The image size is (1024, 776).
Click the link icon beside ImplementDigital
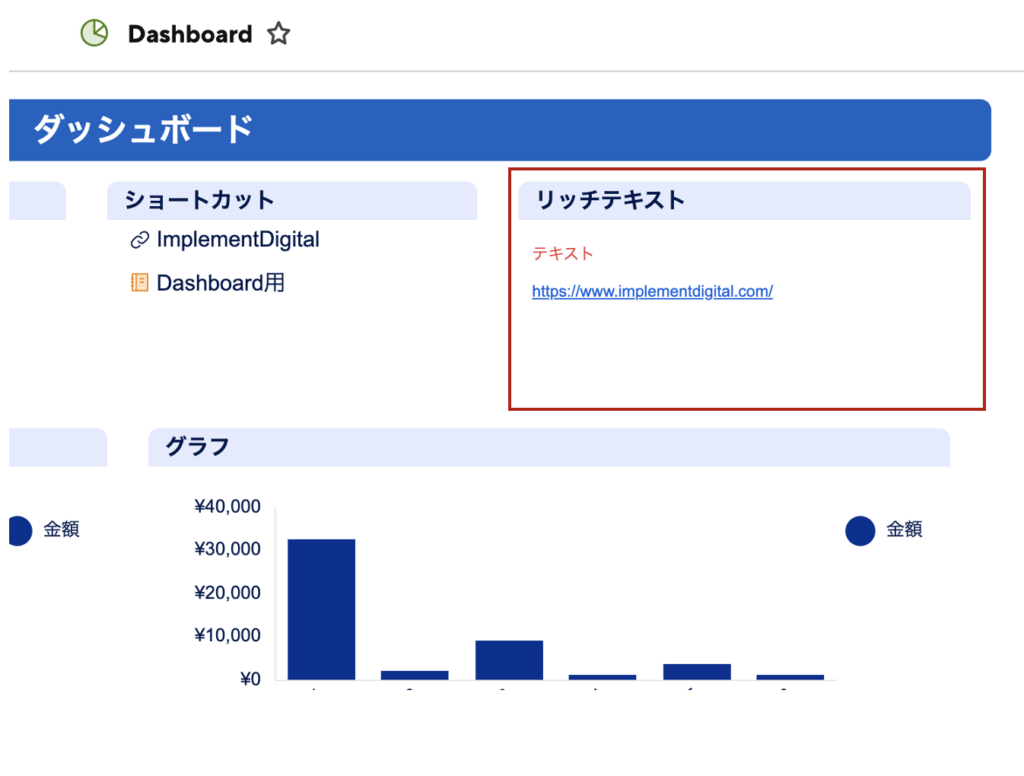pos(139,240)
